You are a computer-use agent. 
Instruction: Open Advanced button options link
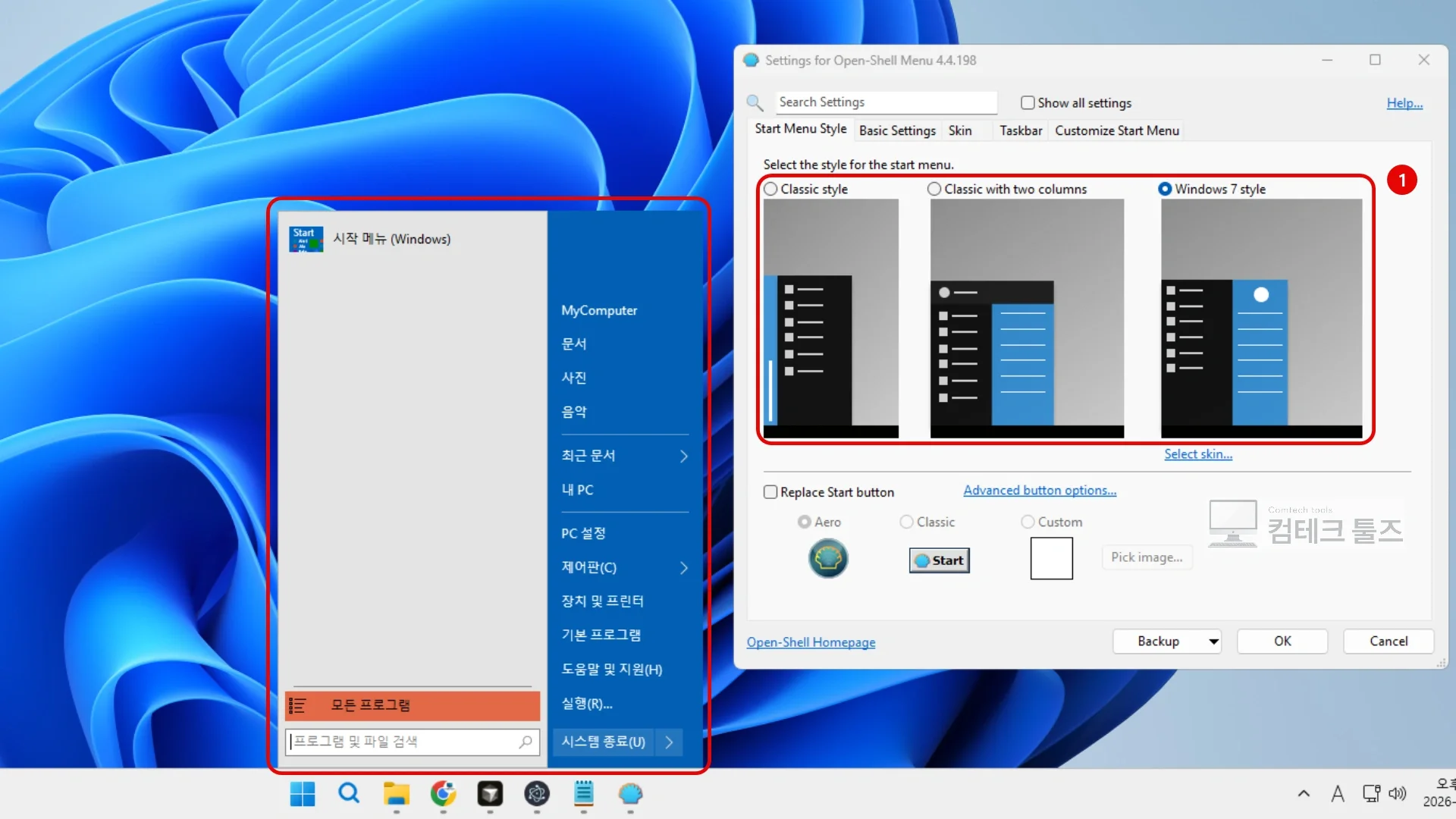(1040, 491)
